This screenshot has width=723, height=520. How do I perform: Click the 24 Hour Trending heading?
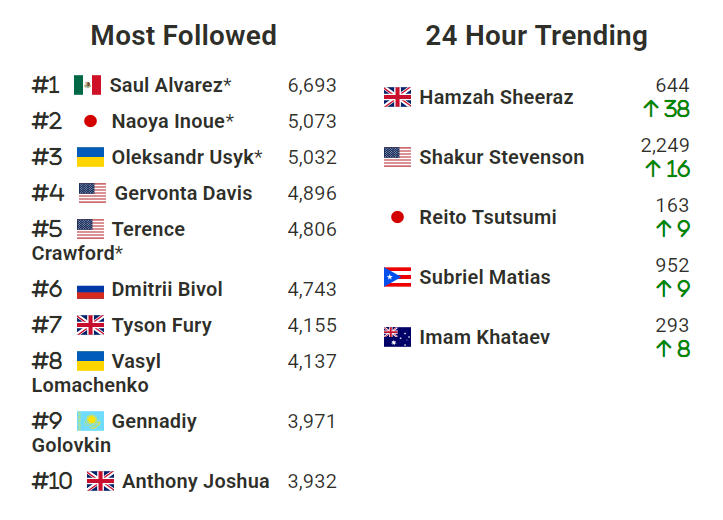[536, 36]
